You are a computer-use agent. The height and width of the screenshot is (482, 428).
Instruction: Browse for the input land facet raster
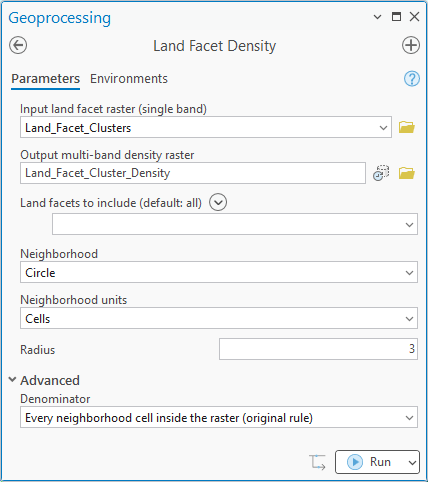click(407, 127)
